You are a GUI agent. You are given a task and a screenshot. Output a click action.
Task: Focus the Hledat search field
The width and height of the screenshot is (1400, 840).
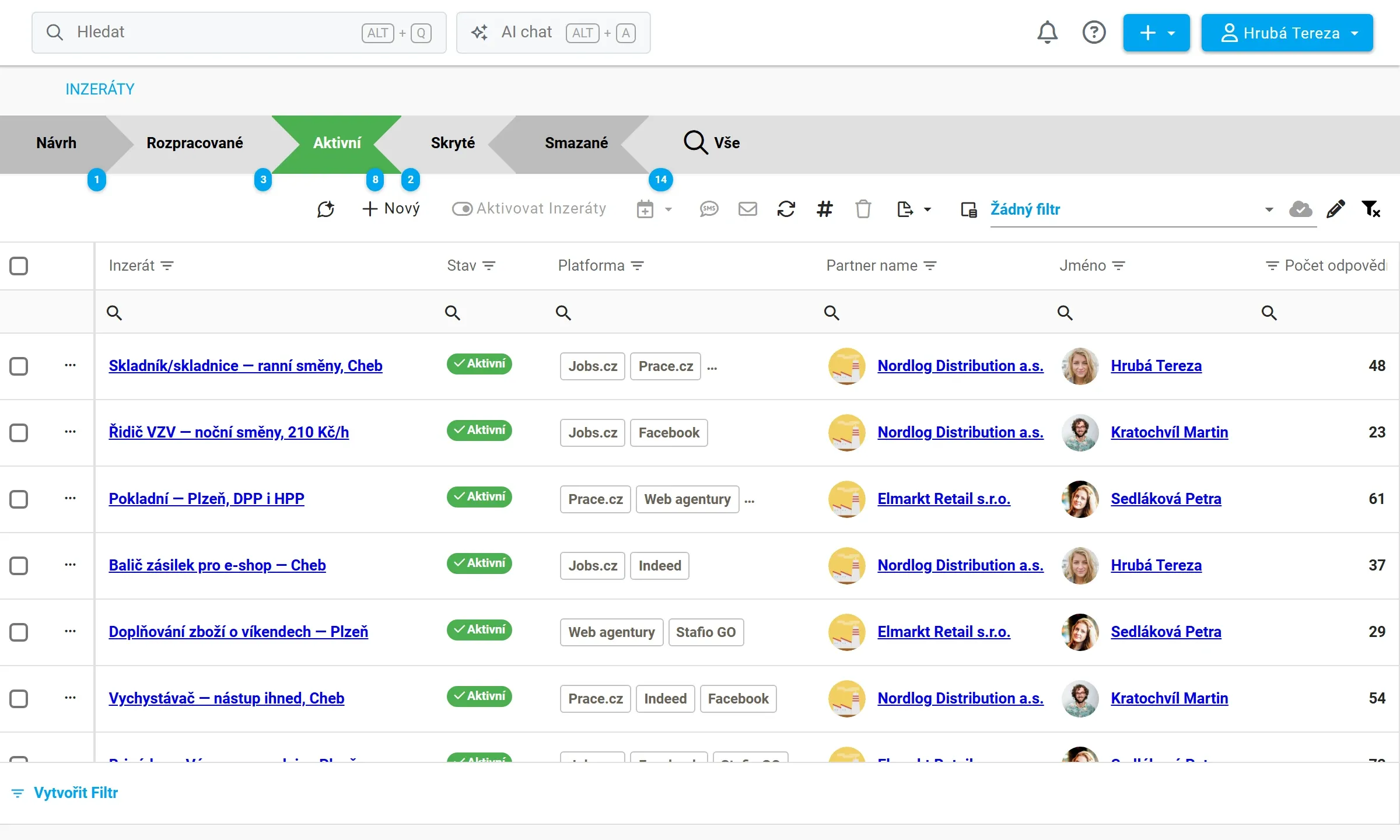point(239,33)
